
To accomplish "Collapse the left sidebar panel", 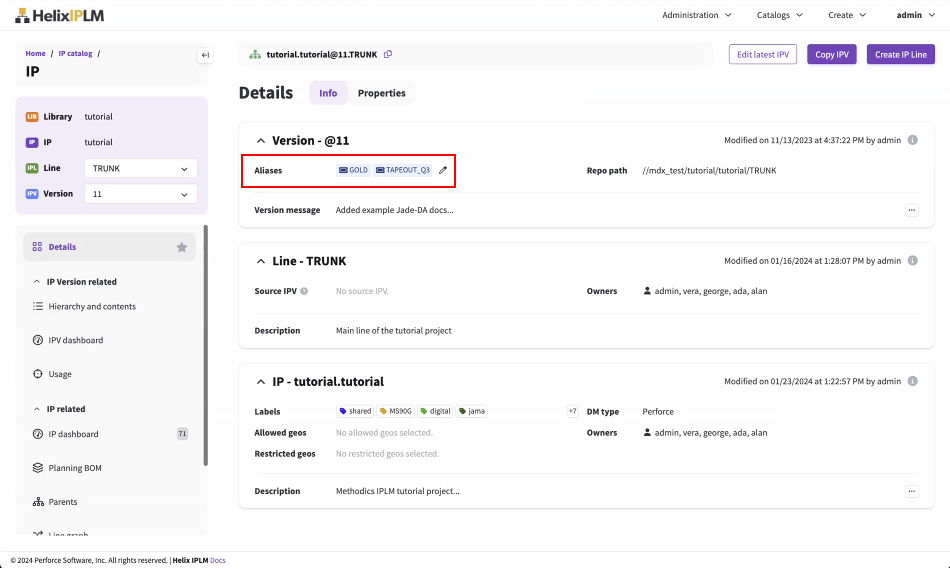I will pyautogui.click(x=205, y=55).
